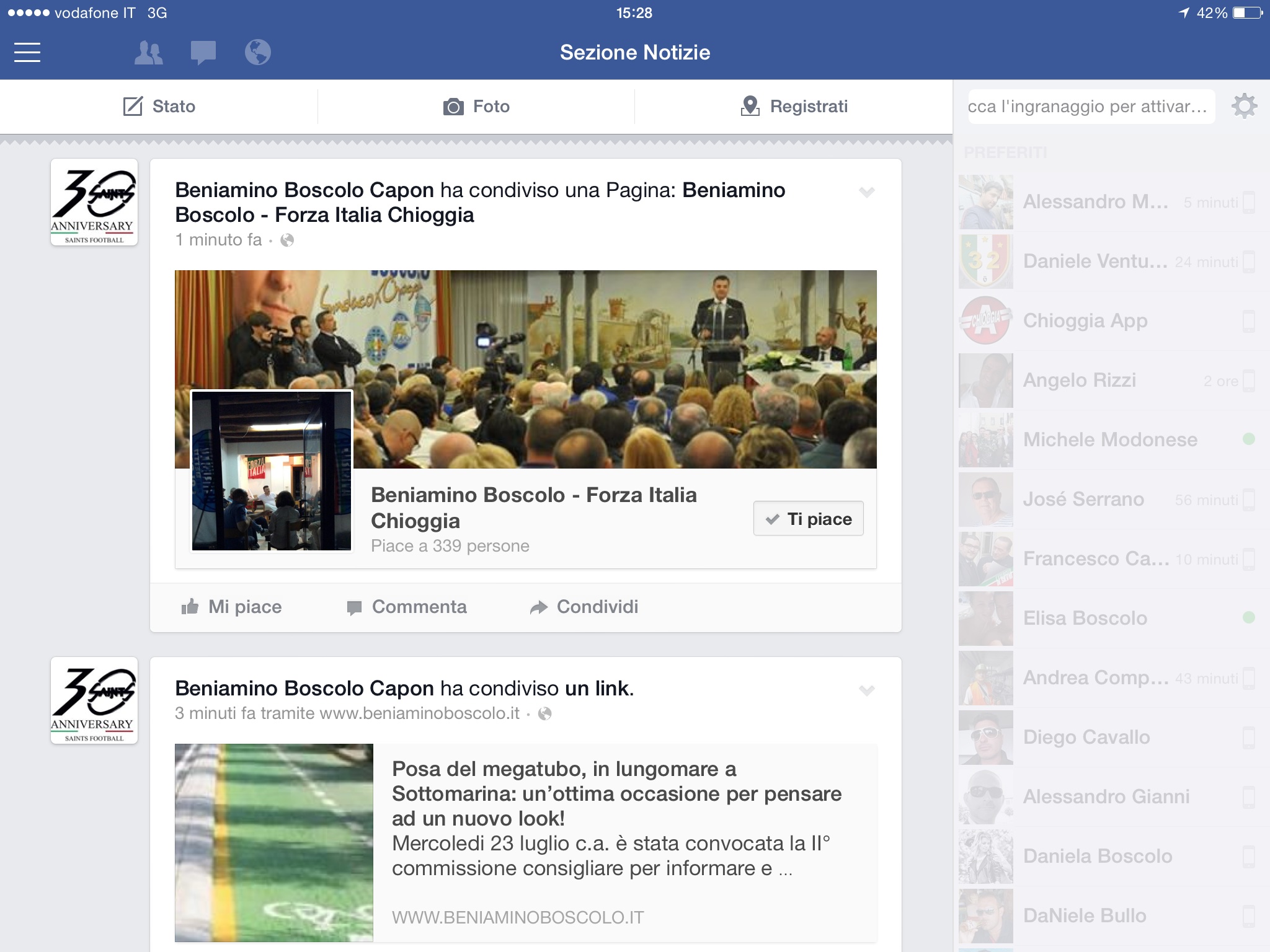Tap the Piace a 339 persone text
This screenshot has width=1270, height=952.
pyautogui.click(x=450, y=546)
